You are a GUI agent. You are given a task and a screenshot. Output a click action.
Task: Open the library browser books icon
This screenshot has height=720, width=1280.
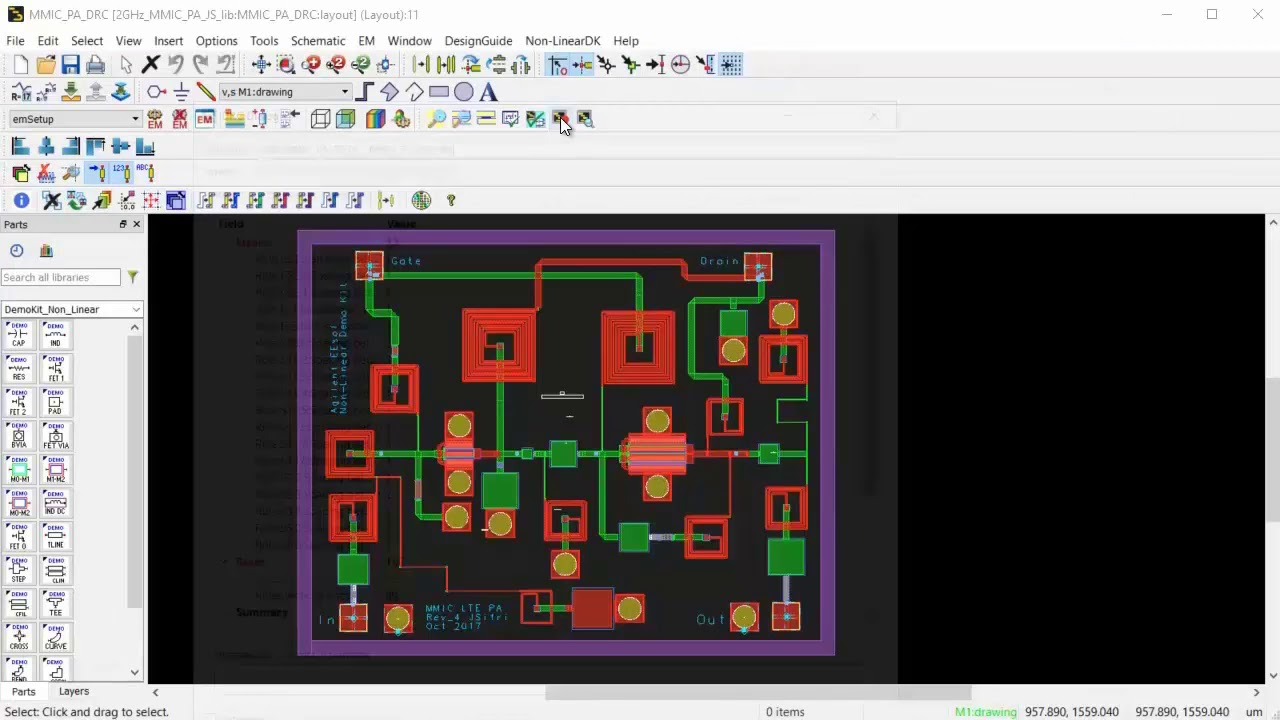[x=46, y=251]
